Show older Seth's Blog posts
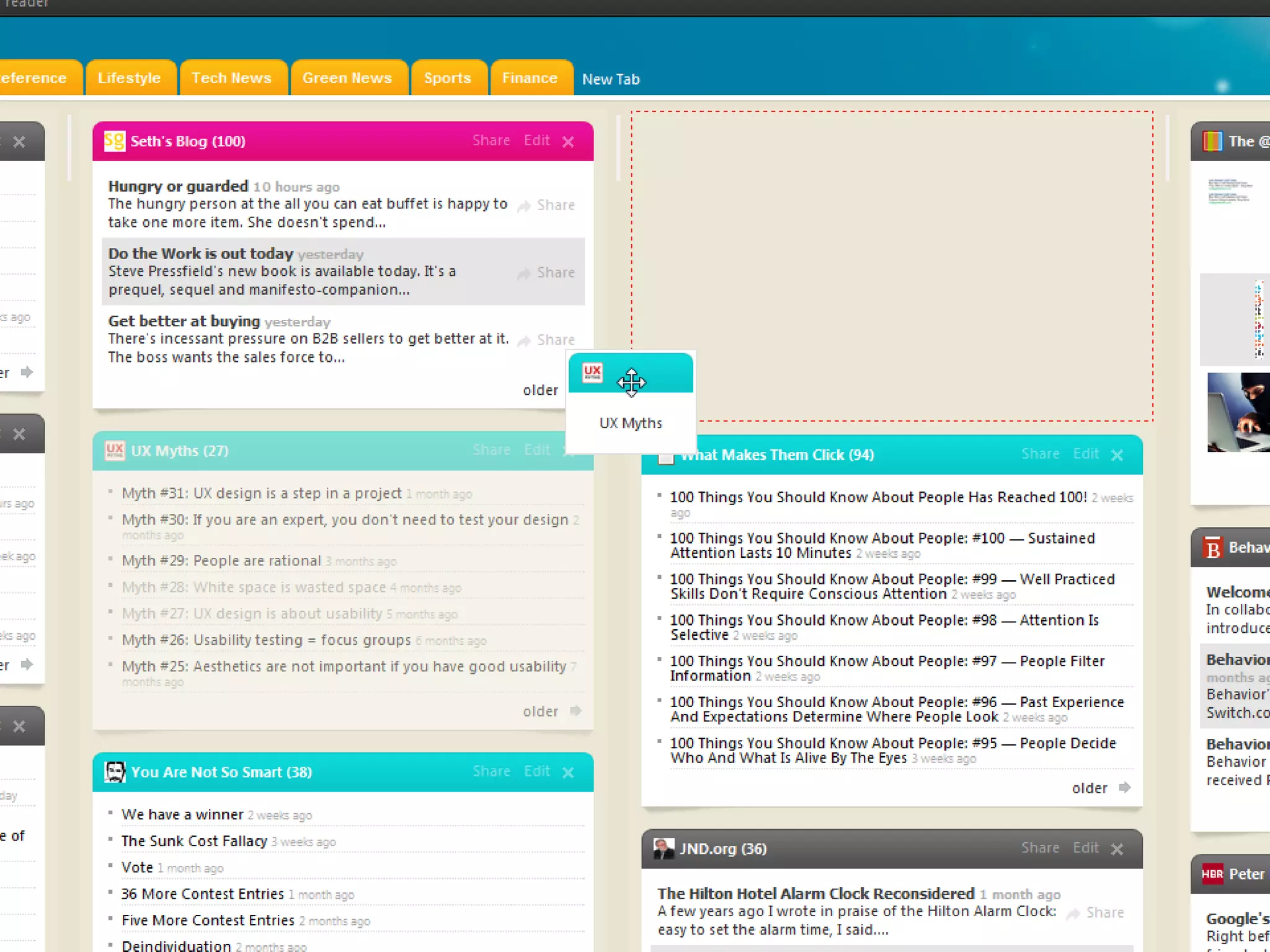Screen dimensions: 1270x952 point(541,390)
